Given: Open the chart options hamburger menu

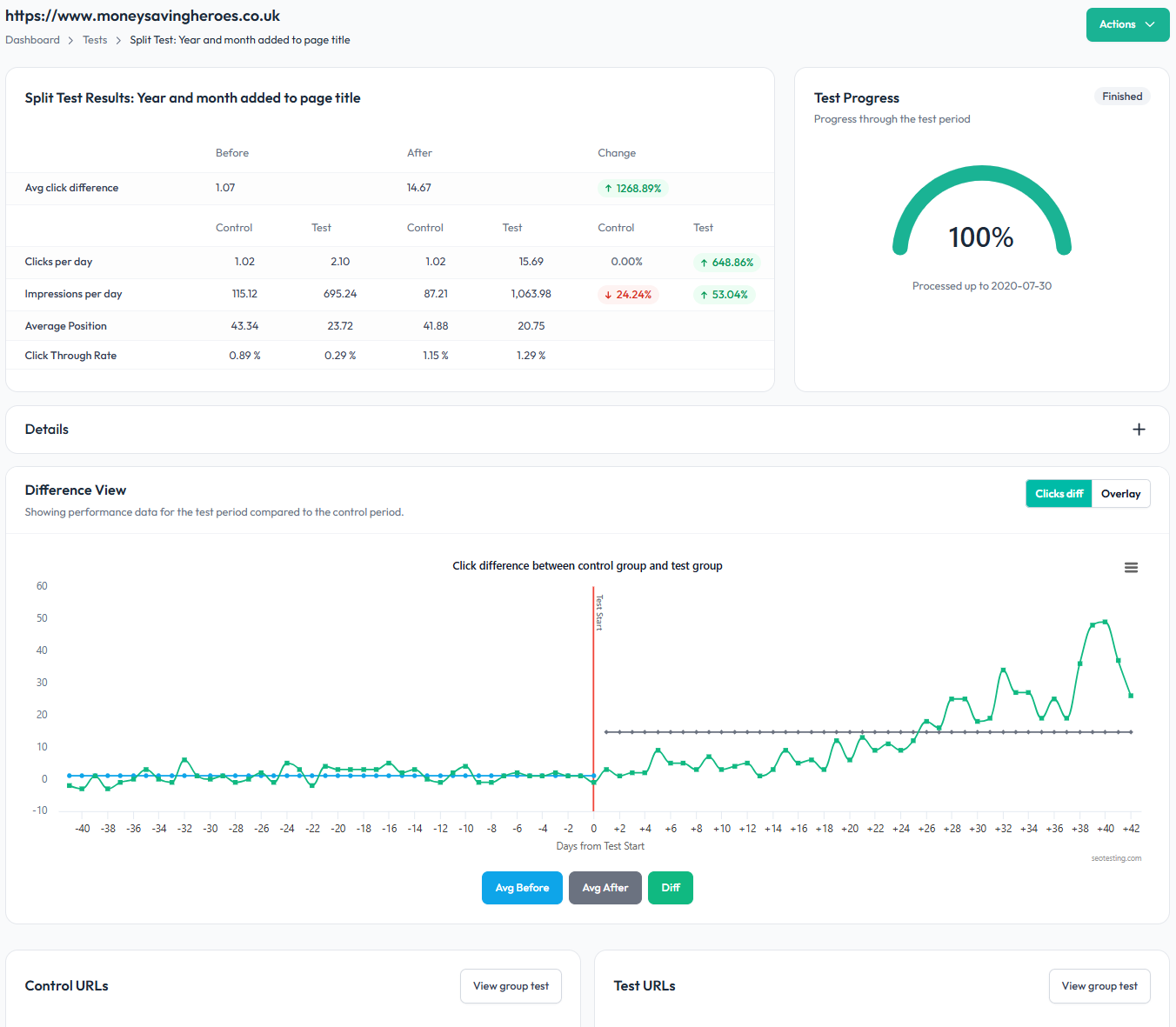Looking at the screenshot, I should coord(1131,567).
